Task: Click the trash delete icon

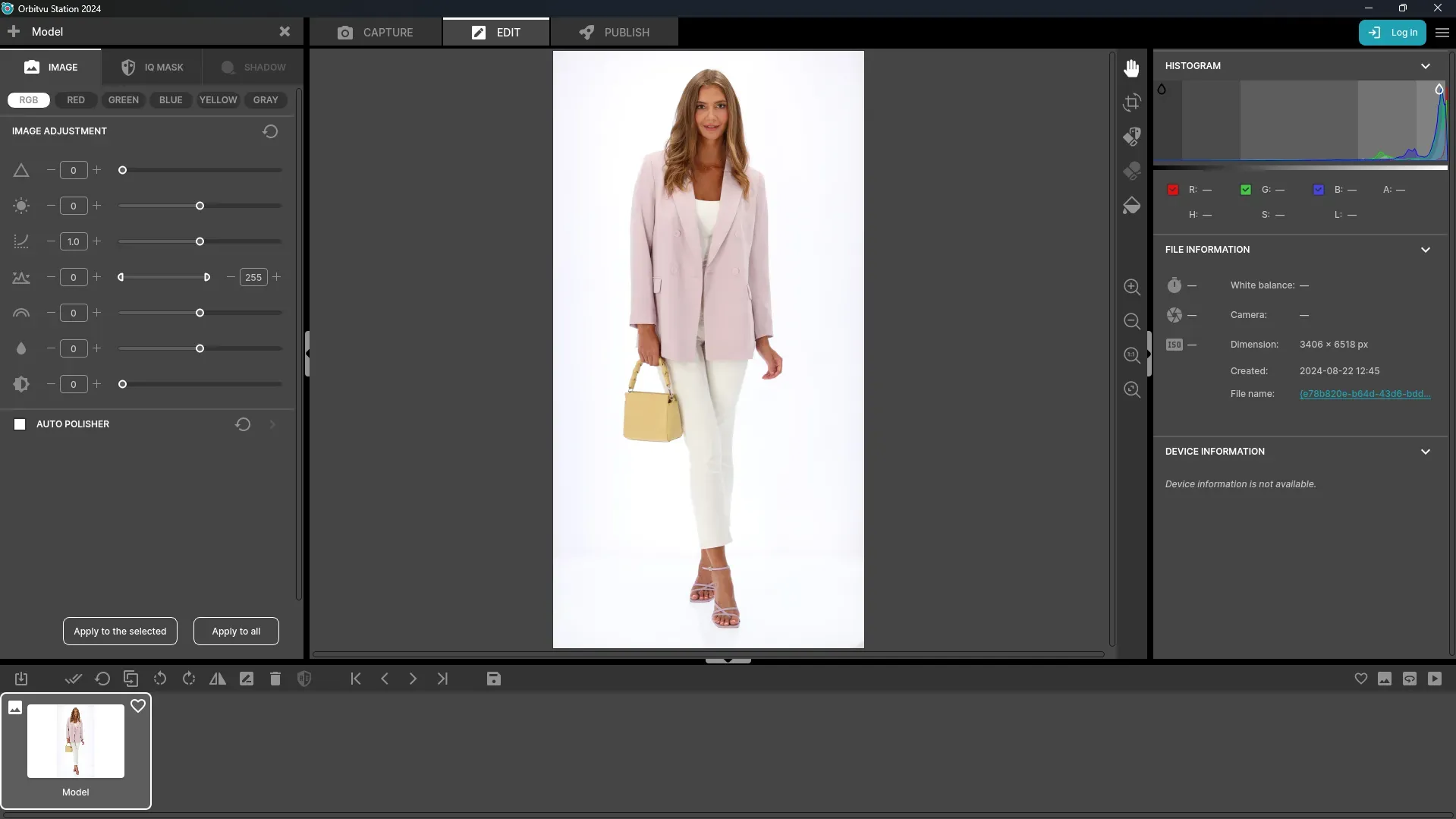Action: point(275,679)
